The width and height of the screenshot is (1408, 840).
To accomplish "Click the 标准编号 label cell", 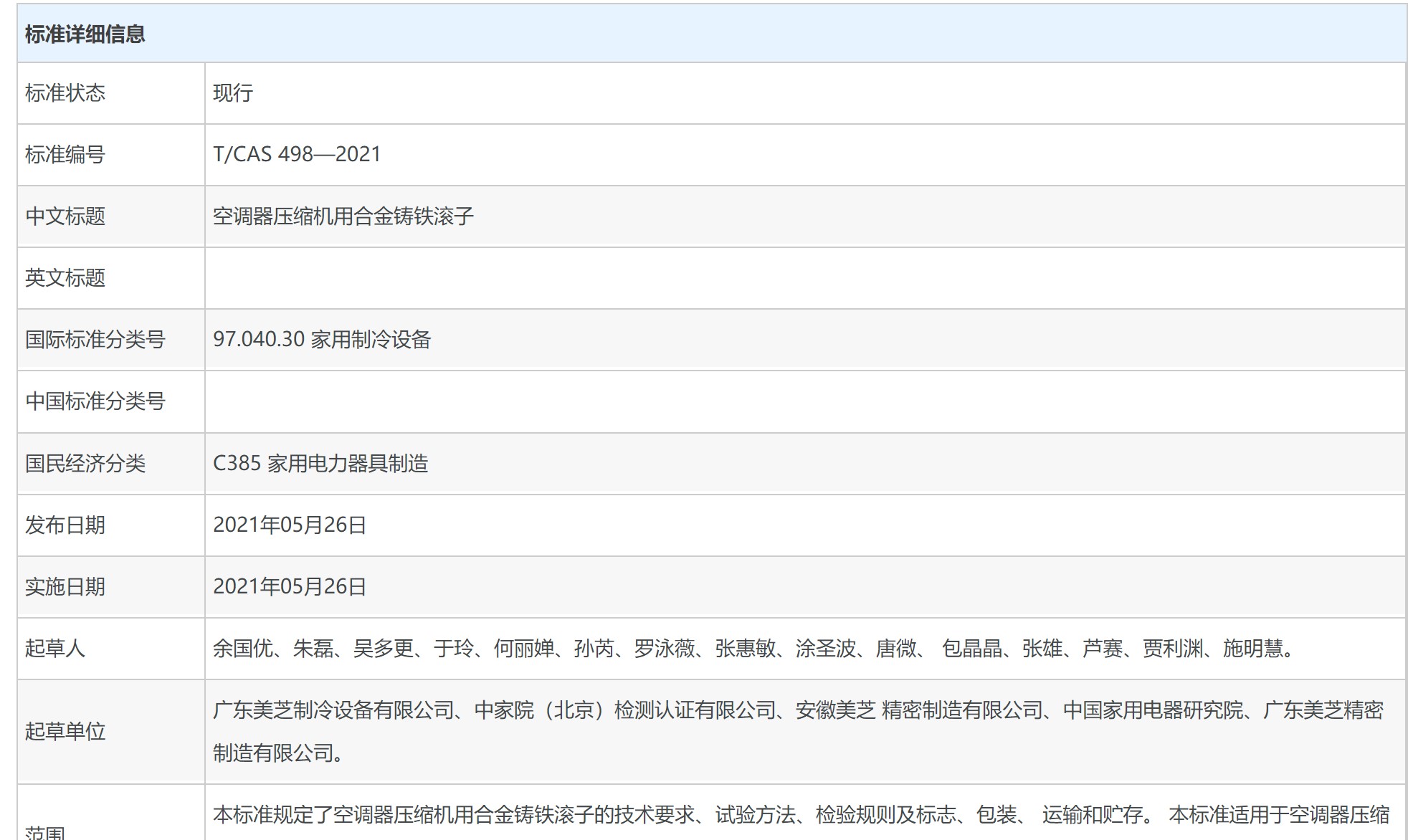I will pos(65,155).
